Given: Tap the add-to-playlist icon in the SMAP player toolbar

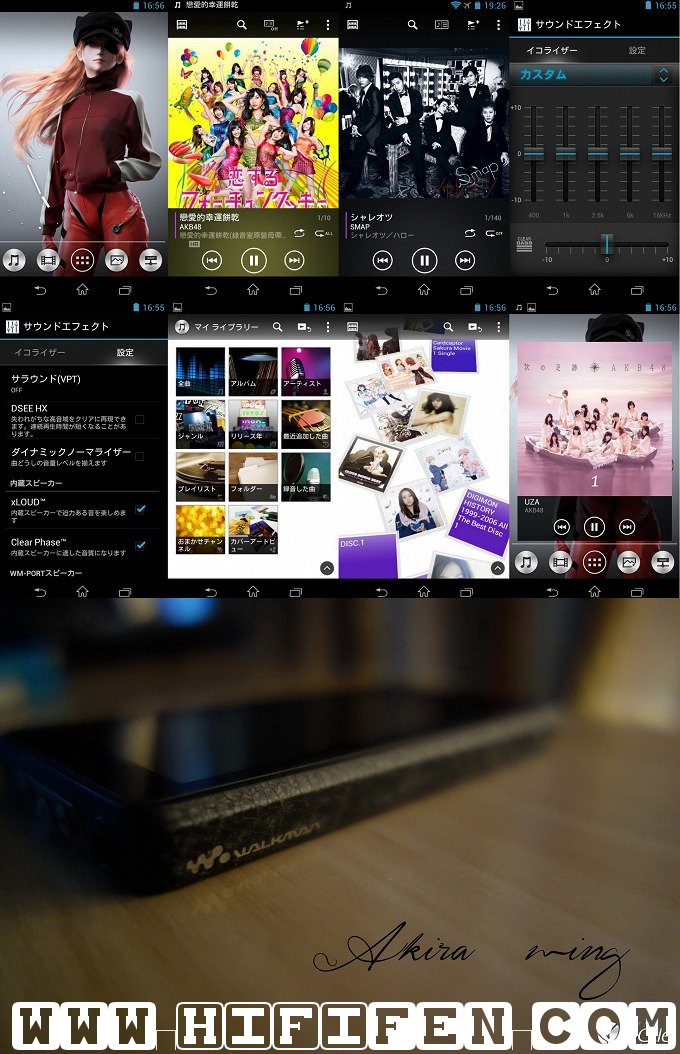Looking at the screenshot, I should [473, 24].
